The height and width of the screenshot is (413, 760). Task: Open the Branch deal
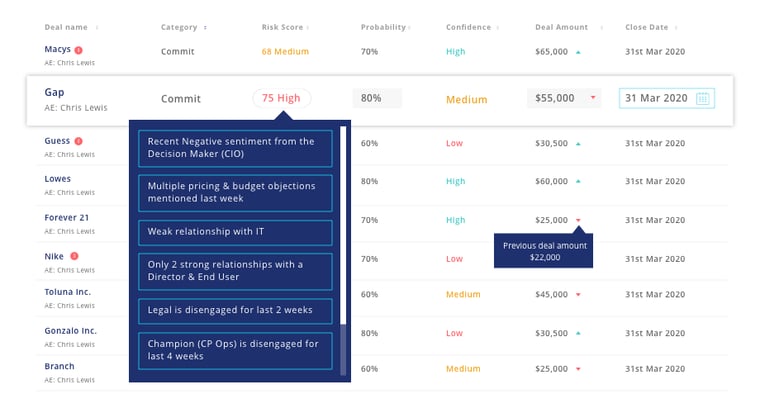pos(59,366)
